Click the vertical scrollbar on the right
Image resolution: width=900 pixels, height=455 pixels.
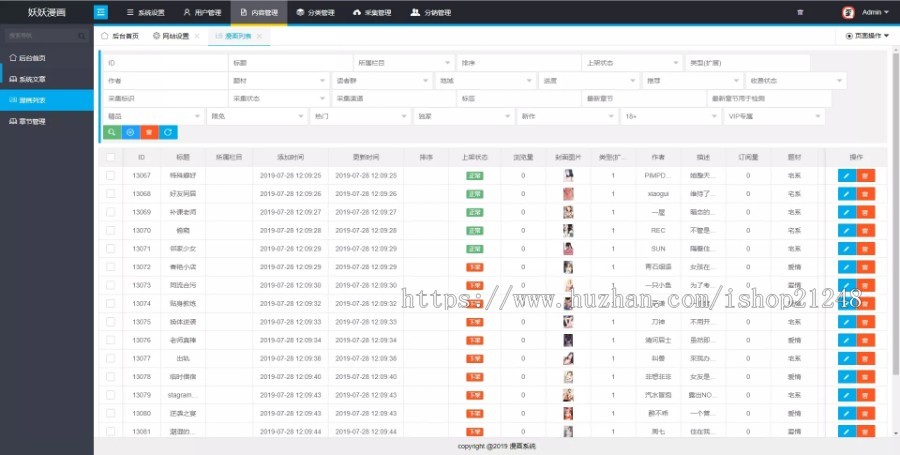pos(895,212)
